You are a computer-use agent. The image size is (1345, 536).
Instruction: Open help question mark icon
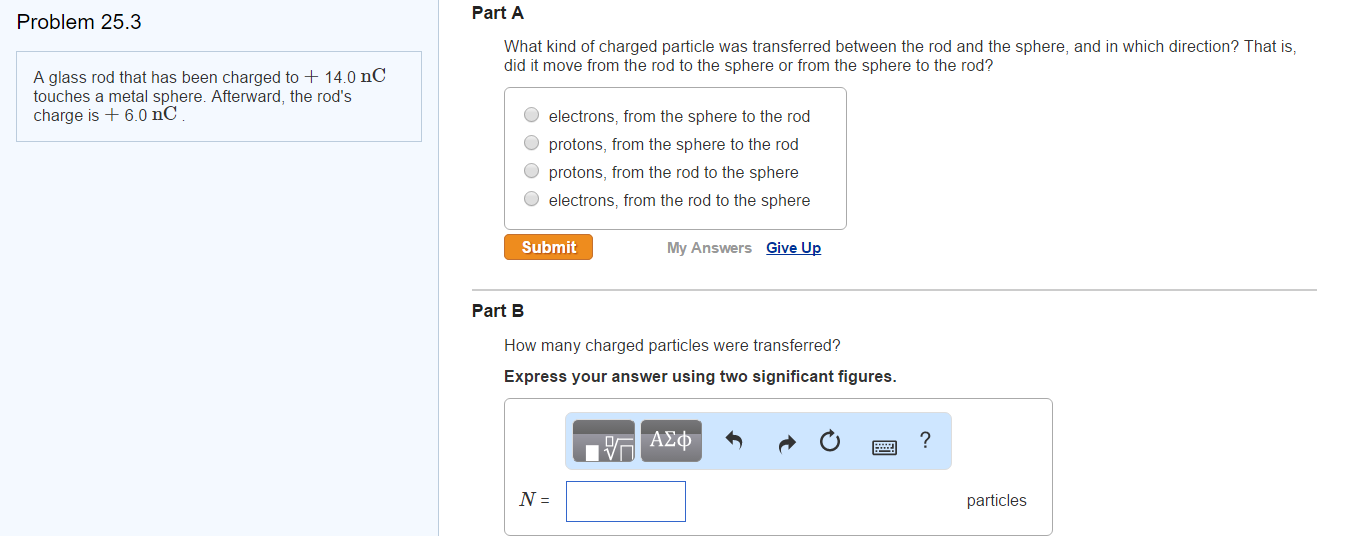pyautogui.click(x=925, y=440)
